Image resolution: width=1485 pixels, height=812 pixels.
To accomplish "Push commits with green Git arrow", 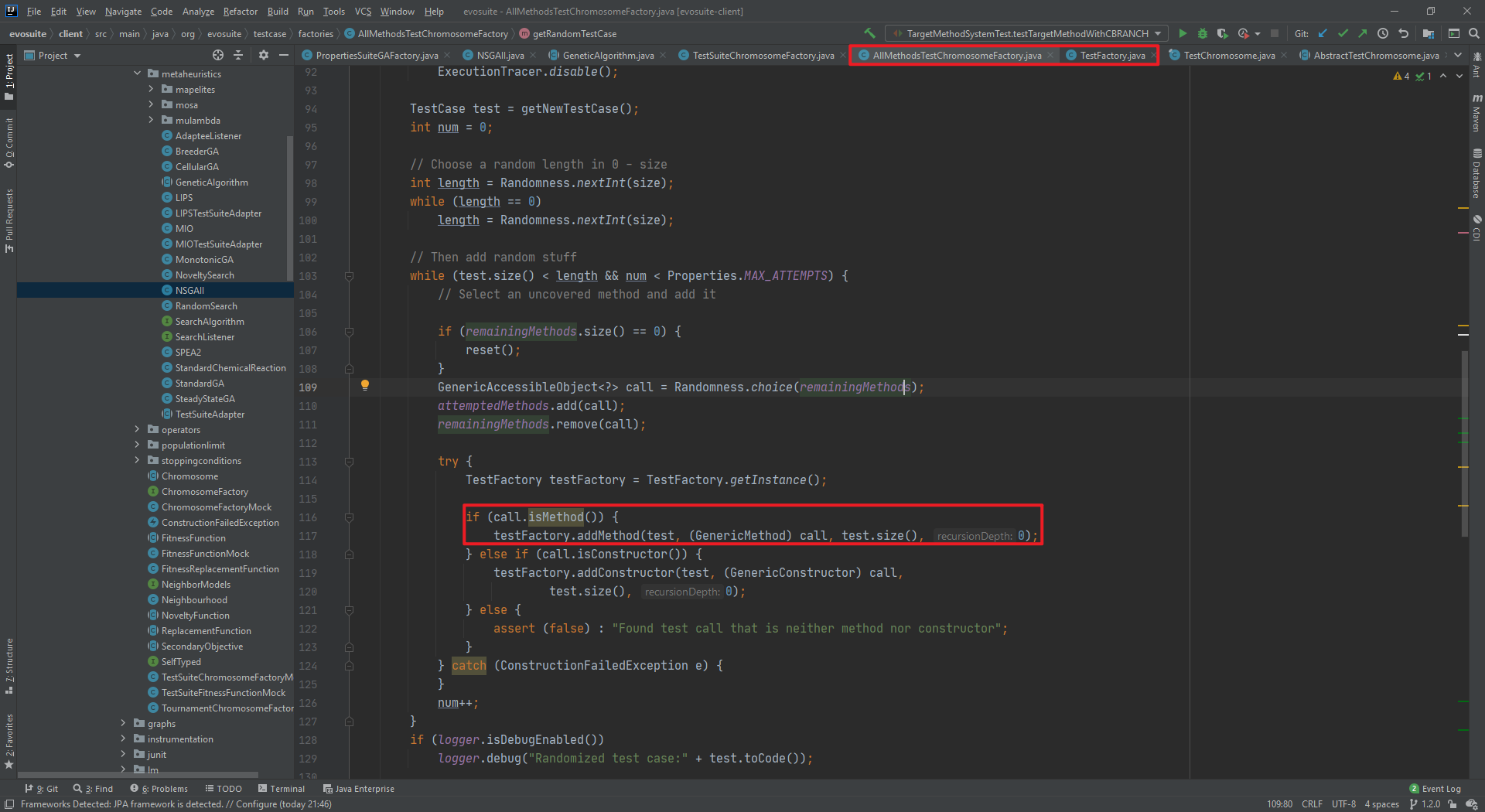I will pos(1362,33).
